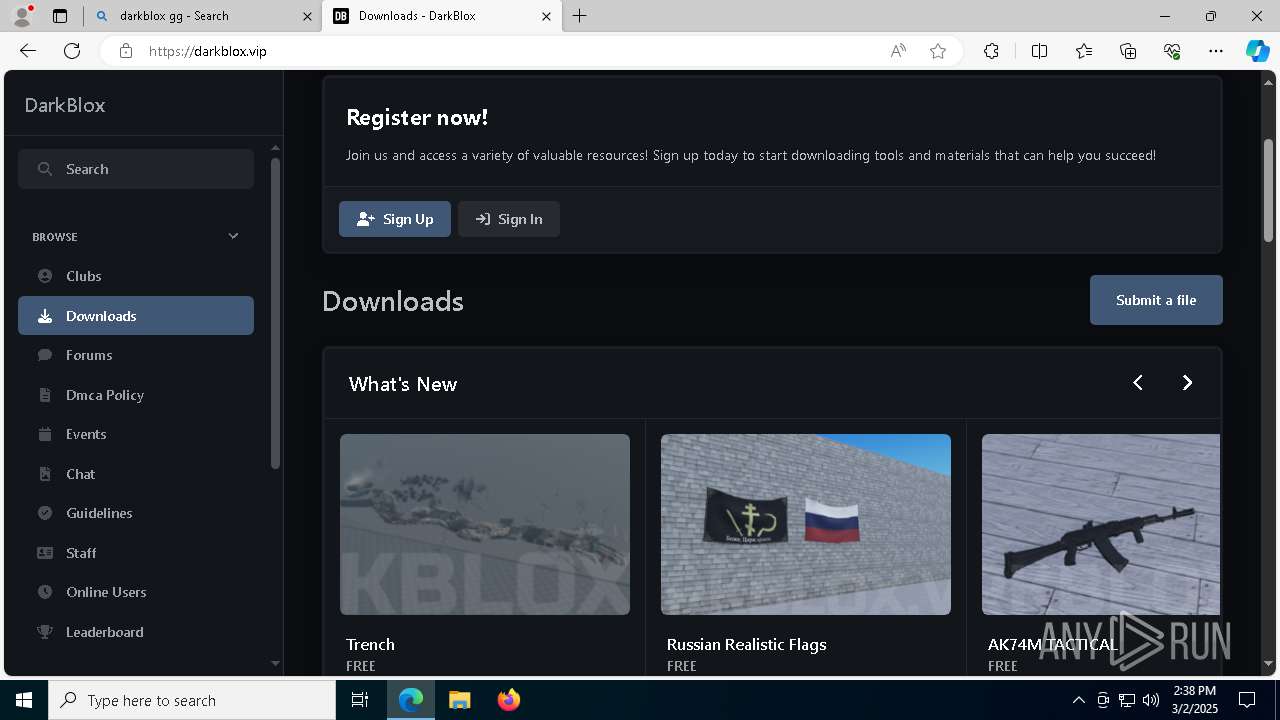Show hidden system tray icons chevron
This screenshot has width=1280, height=720.
[1078, 700]
